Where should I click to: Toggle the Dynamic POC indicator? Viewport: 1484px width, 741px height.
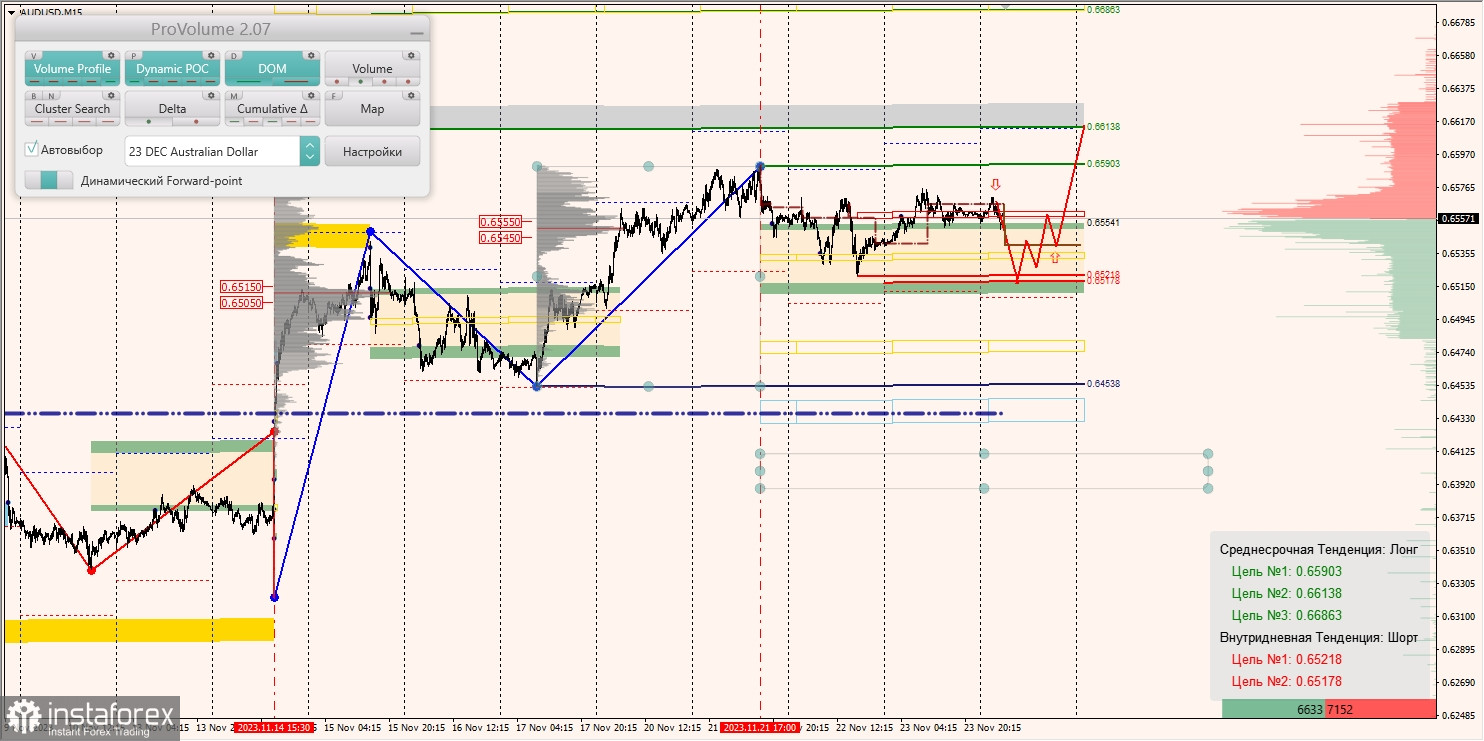pos(172,68)
